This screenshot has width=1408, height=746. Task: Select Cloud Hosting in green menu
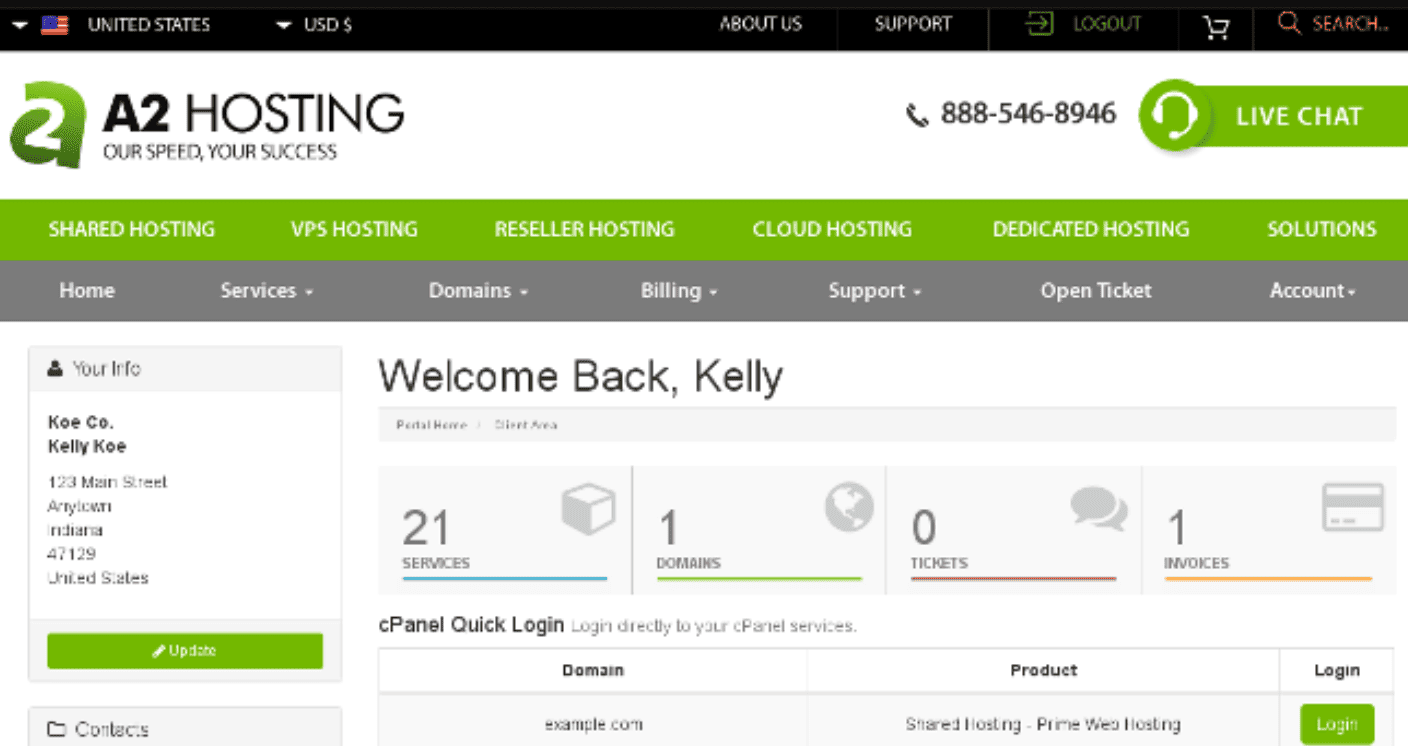[x=832, y=229]
